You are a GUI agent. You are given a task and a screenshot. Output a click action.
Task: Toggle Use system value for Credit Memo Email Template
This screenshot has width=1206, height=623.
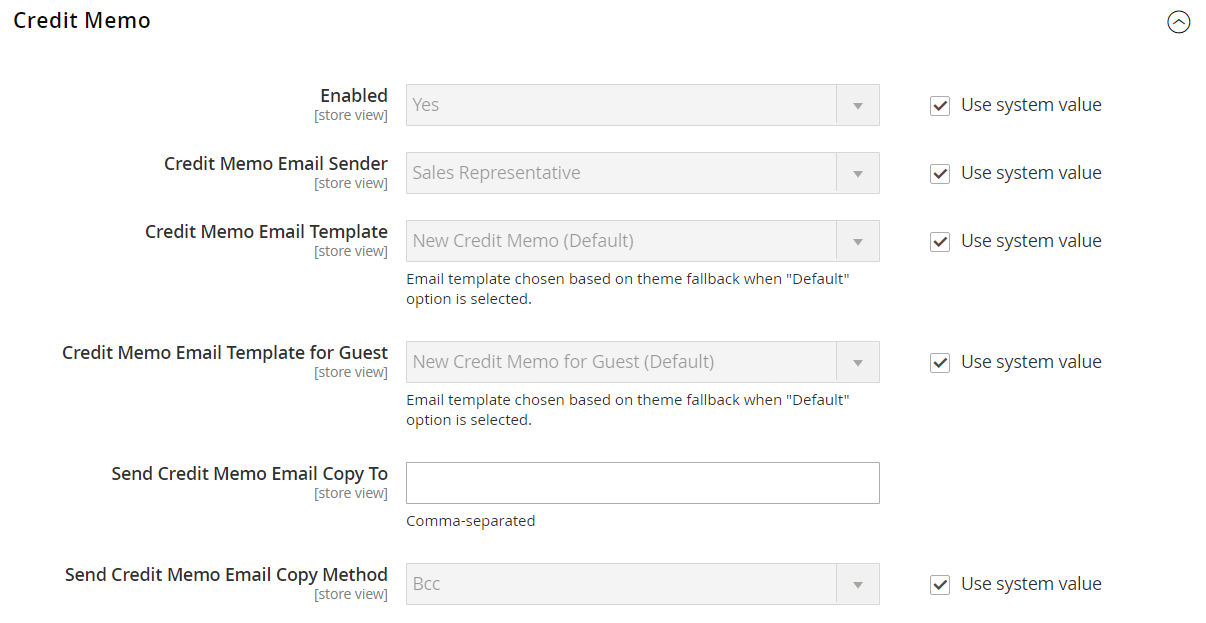[940, 242]
